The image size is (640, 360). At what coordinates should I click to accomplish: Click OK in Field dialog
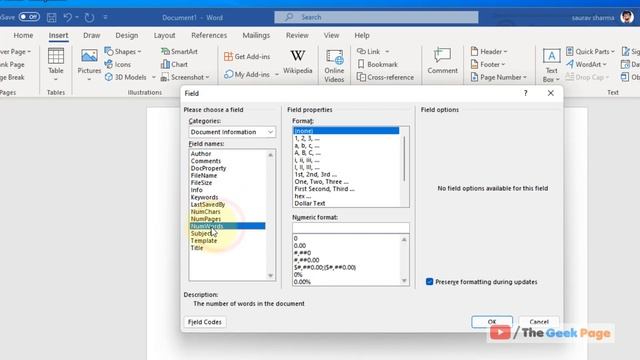[x=492, y=322]
